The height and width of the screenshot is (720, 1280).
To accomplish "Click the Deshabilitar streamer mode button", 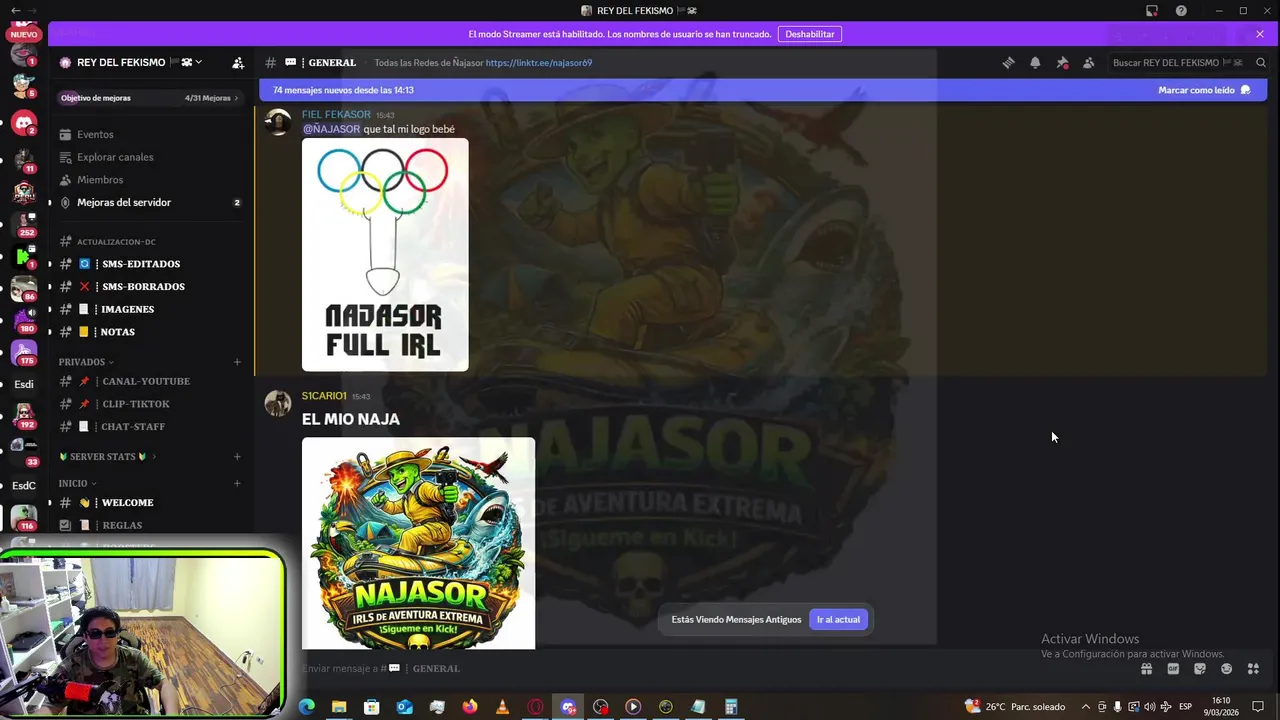I will tap(810, 34).
